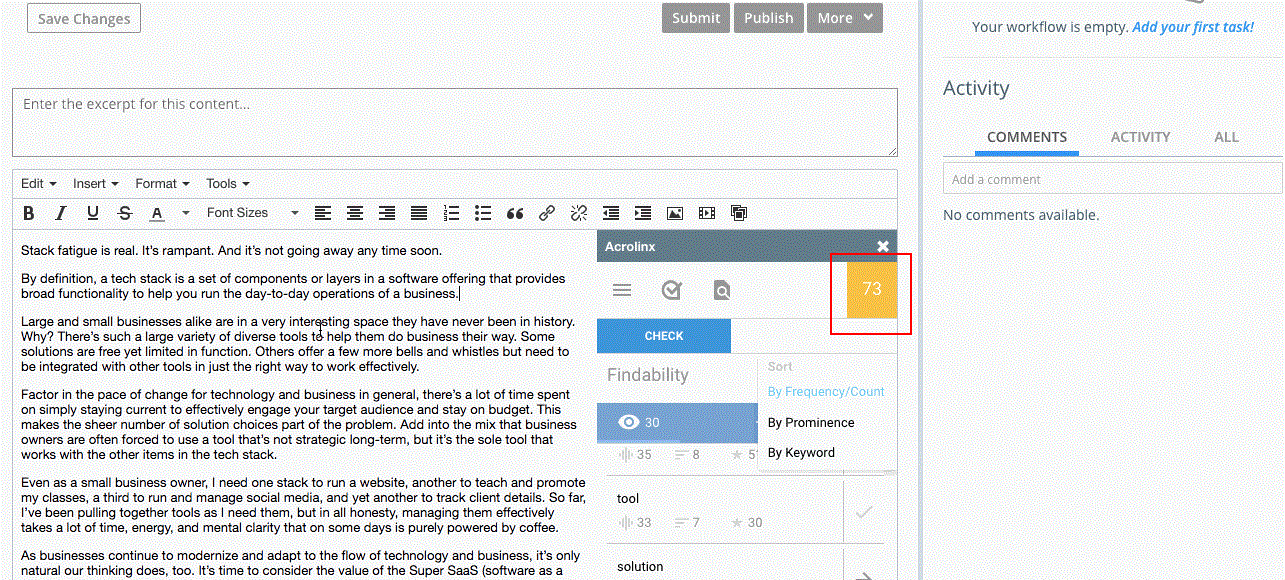Screen dimensions: 1285x580
Task: Click the insert image icon
Action: (x=675, y=213)
